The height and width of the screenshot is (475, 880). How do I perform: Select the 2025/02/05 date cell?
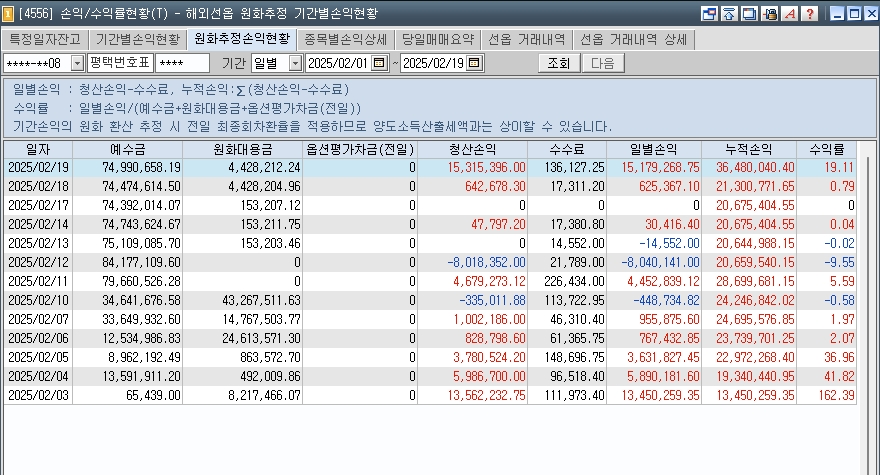[x=38, y=357]
